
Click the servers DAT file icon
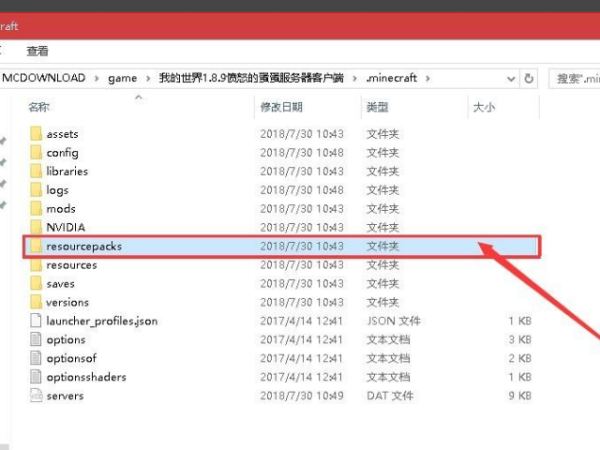point(36,396)
